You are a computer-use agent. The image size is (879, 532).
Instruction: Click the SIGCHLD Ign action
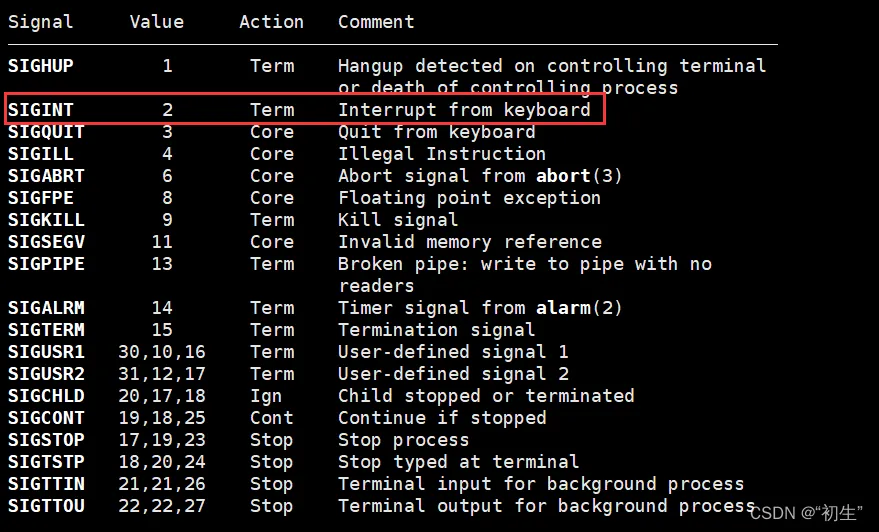266,396
